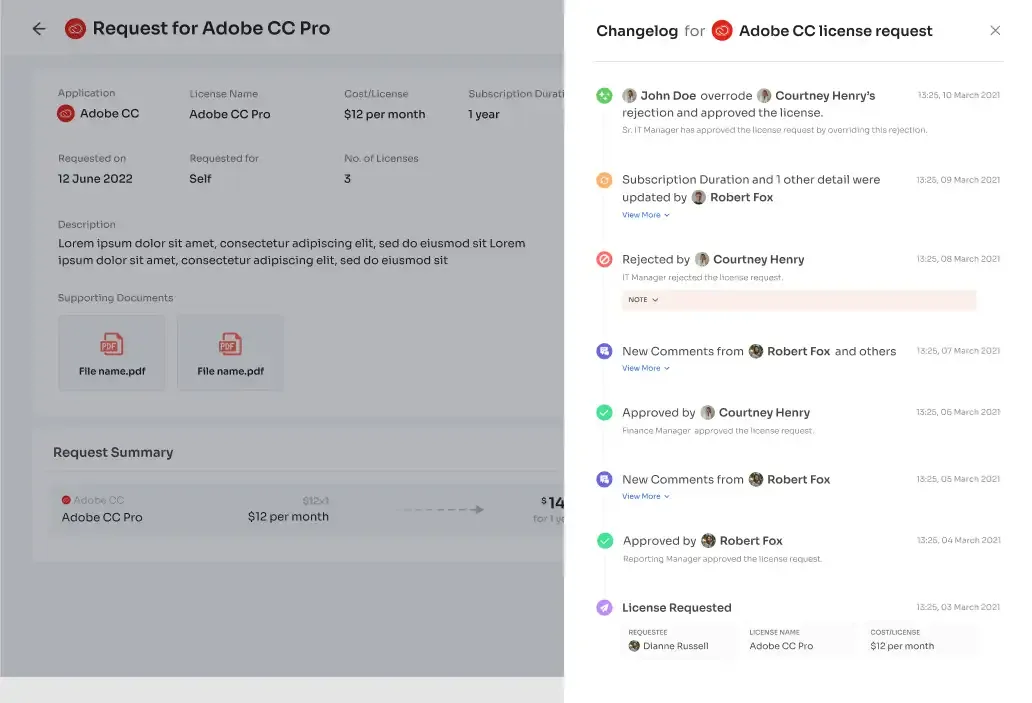
Task: Click Robert Fox name in updated-by line
Action: (742, 197)
